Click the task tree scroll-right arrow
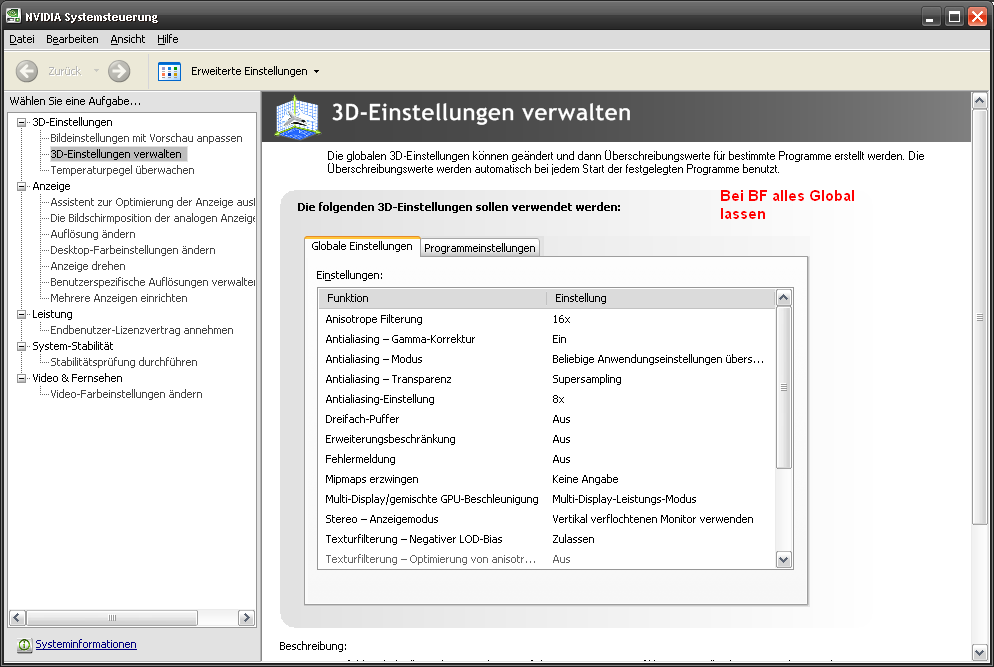This screenshot has height=667, width=994. pos(246,618)
